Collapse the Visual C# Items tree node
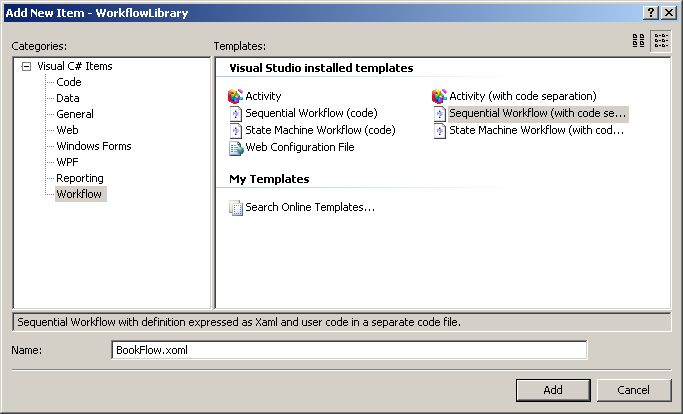The width and height of the screenshot is (683, 414). pyautogui.click(x=27, y=67)
